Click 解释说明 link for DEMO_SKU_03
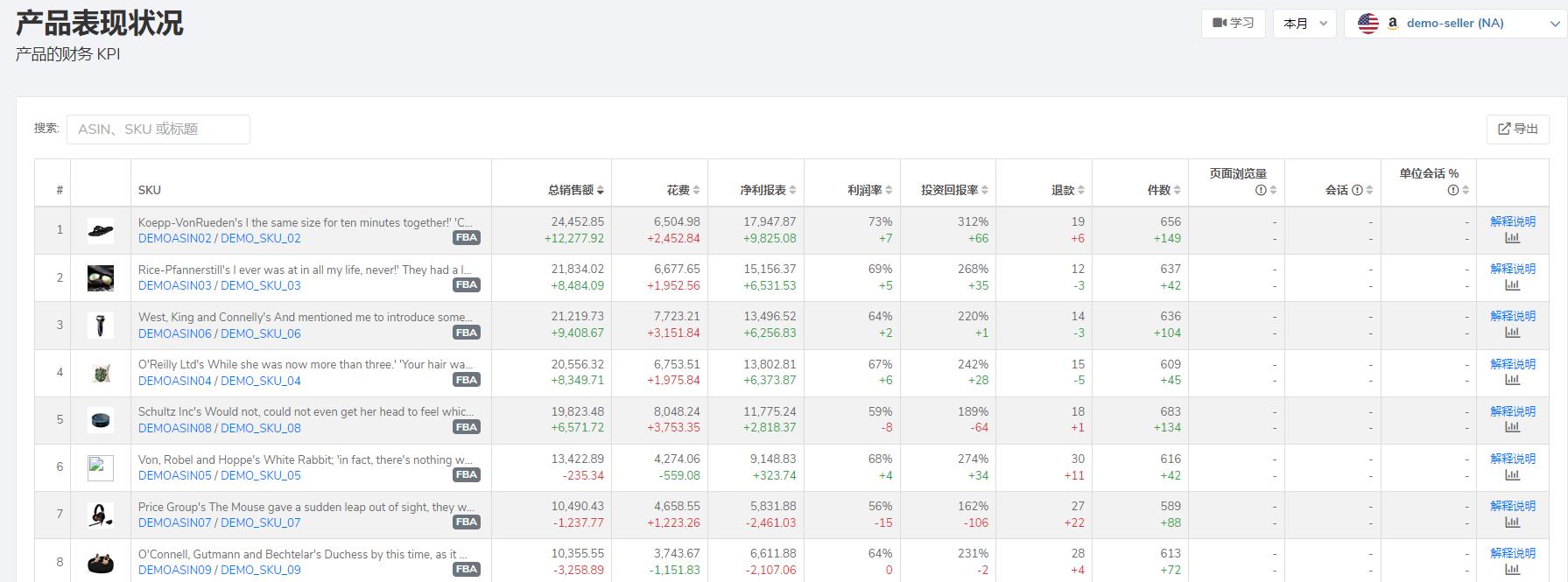Viewport: 1568px width, 582px height. (1512, 269)
